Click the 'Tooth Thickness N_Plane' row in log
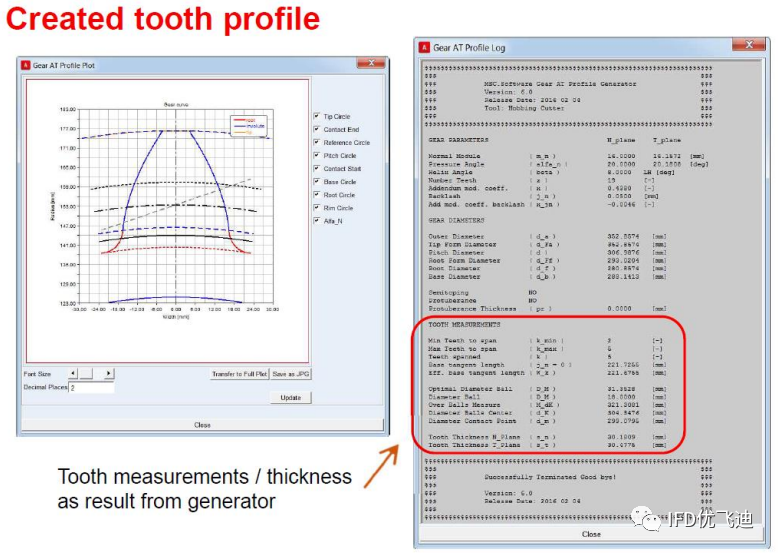 [x=547, y=437]
